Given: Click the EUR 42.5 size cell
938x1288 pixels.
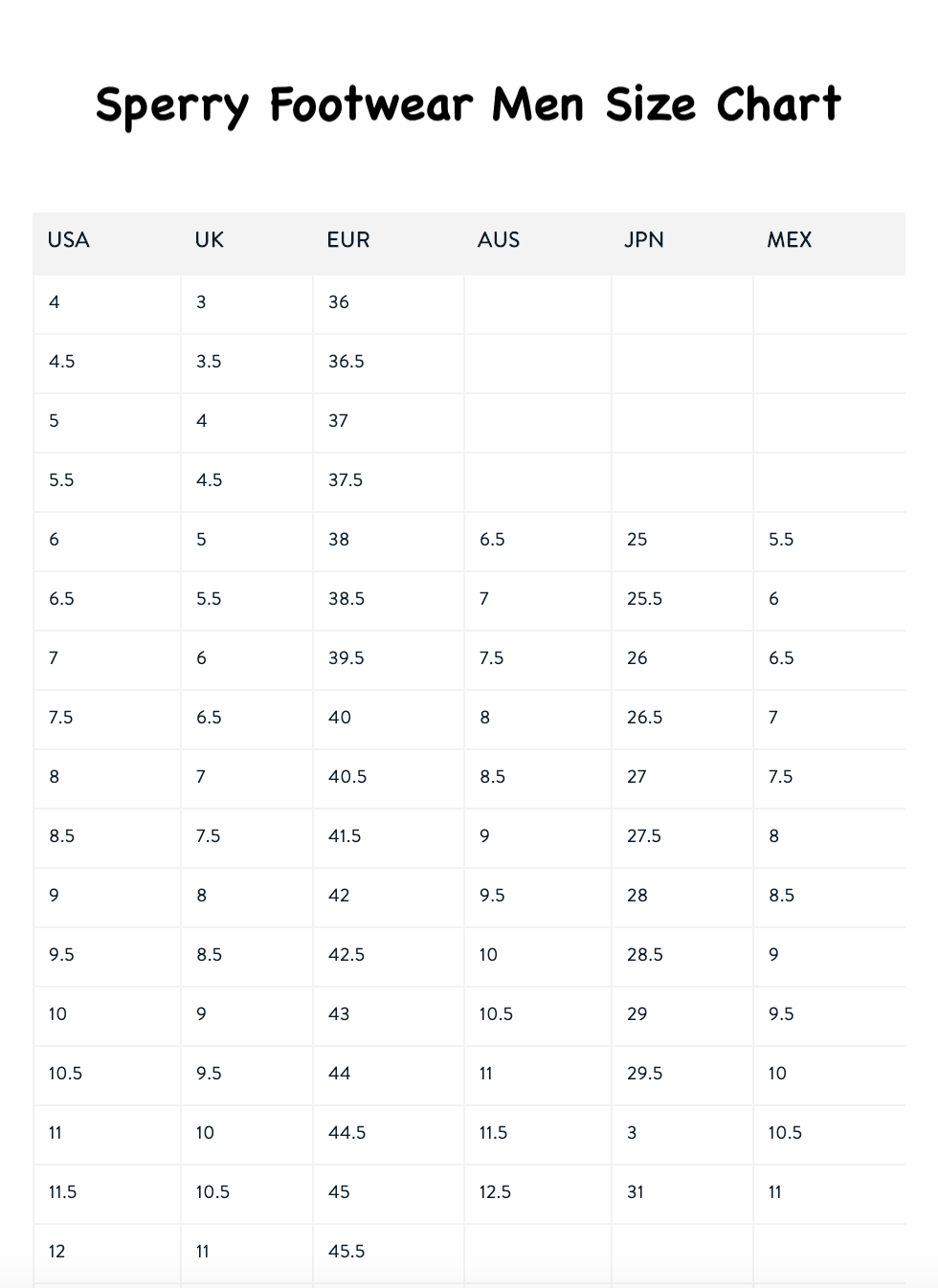Looking at the screenshot, I should click(346, 955).
